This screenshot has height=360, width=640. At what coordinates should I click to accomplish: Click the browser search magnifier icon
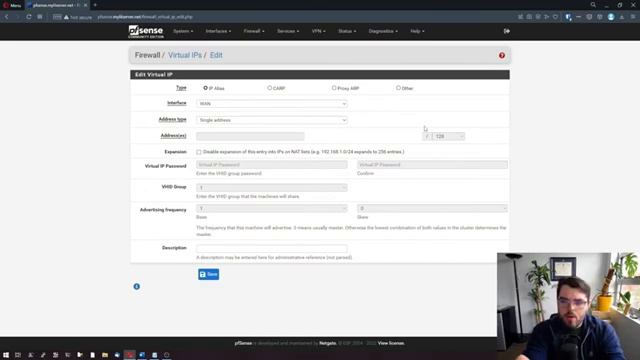[593, 5]
